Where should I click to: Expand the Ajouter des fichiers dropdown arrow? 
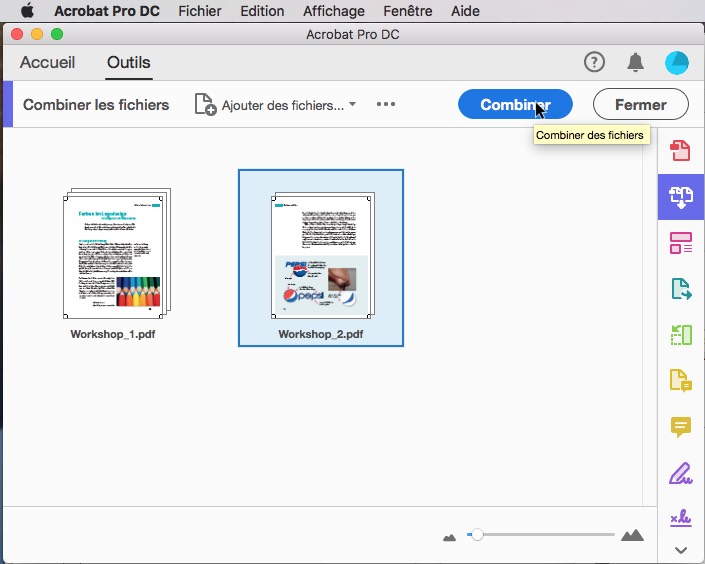(352, 104)
